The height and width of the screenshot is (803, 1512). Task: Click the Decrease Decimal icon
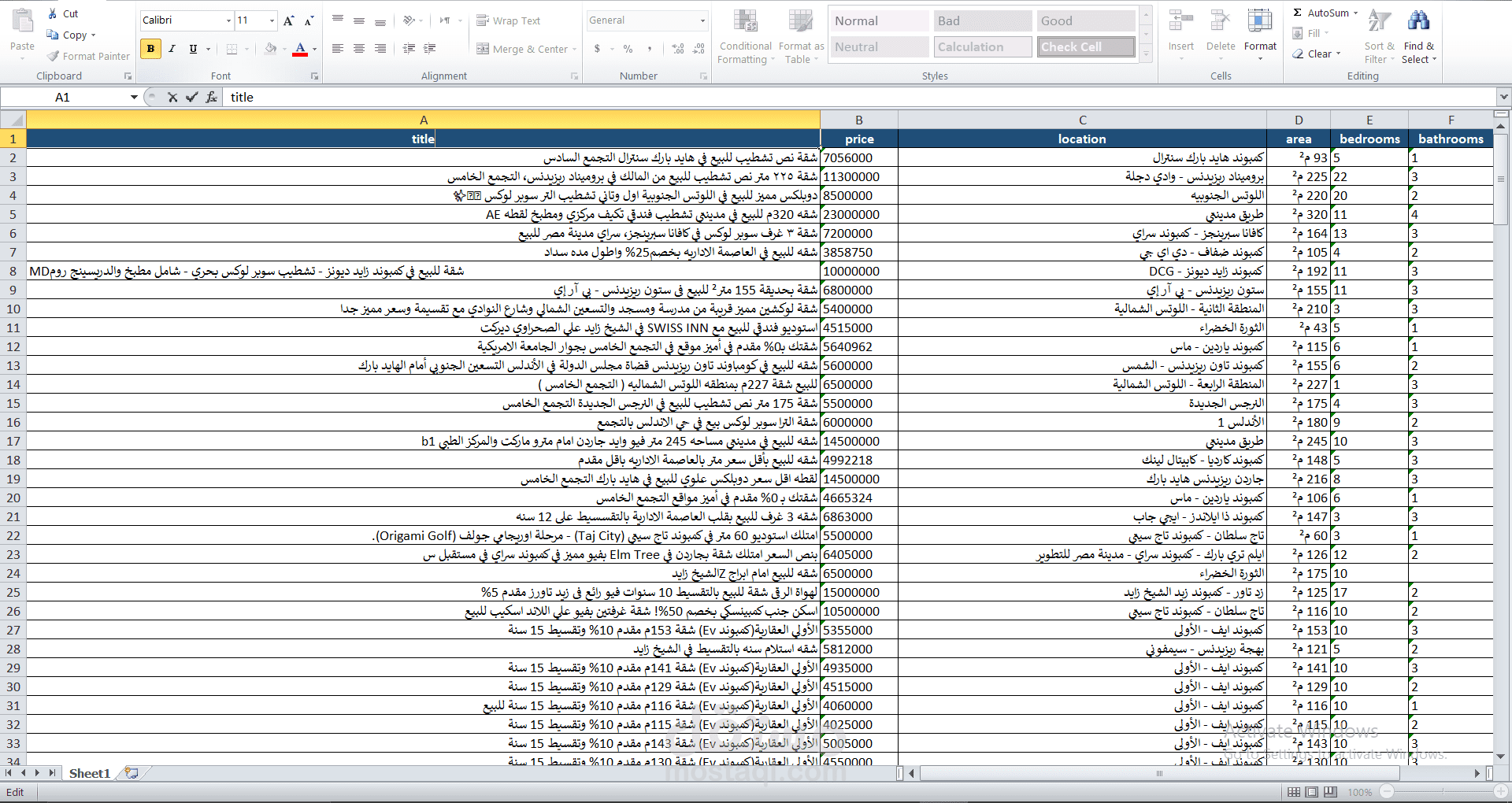699,49
